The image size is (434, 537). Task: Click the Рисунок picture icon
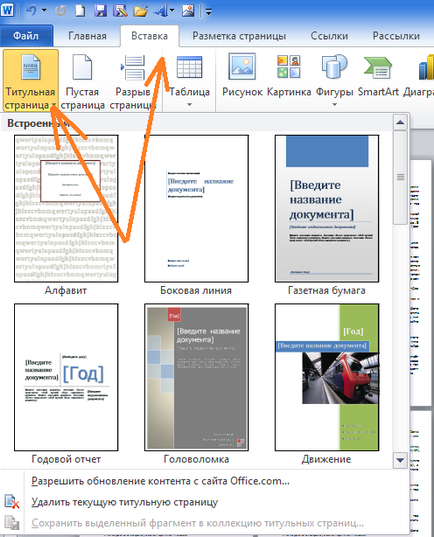pos(242,75)
